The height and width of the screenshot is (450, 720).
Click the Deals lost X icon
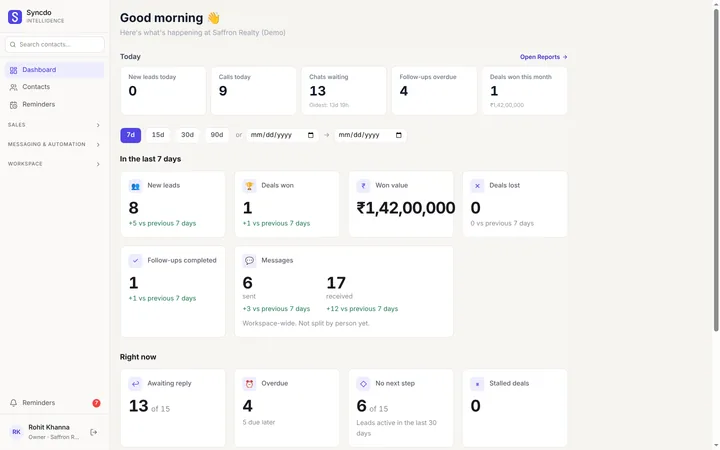tap(477, 186)
